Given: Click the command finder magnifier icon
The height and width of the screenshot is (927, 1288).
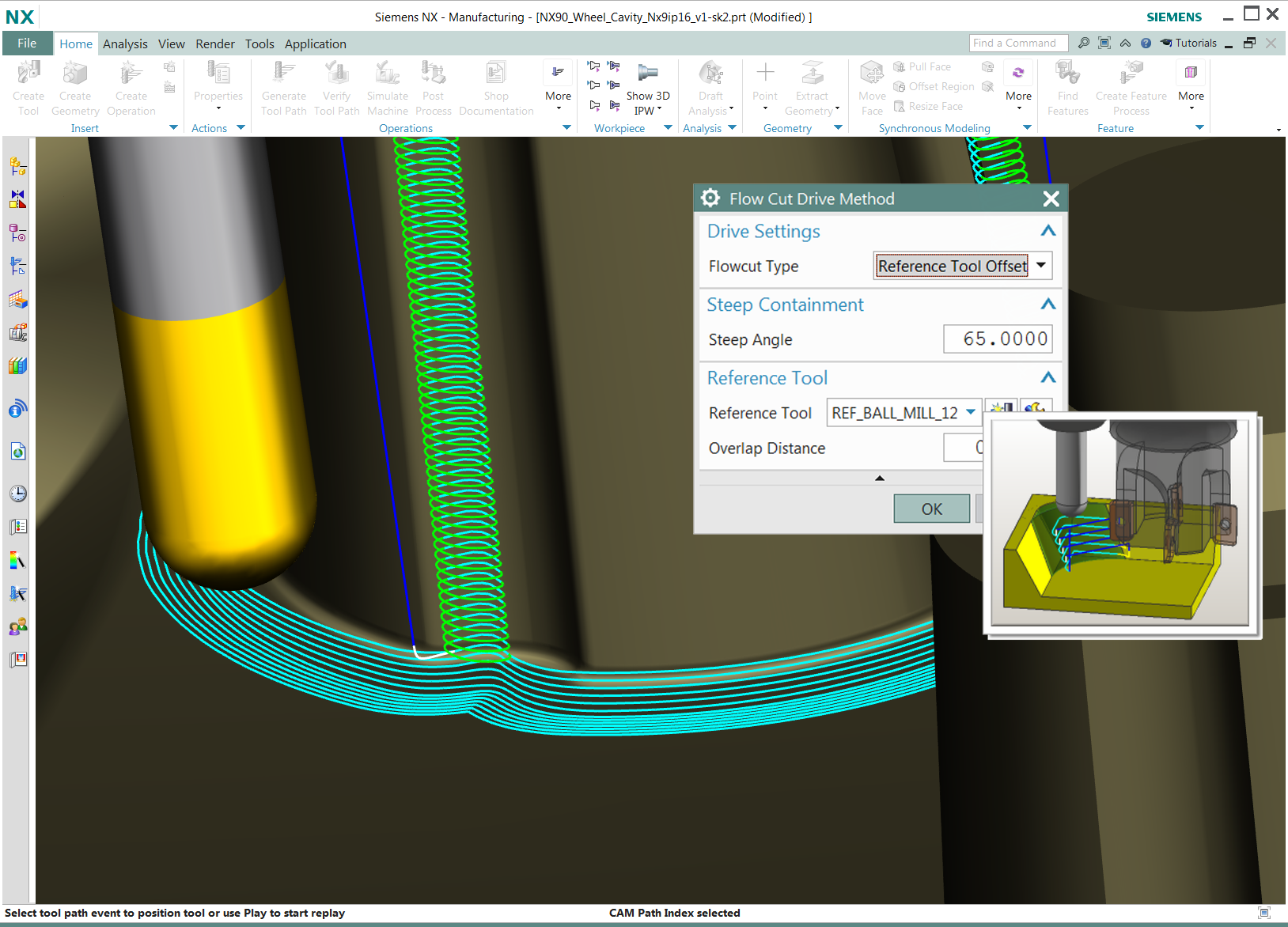Looking at the screenshot, I should [1083, 44].
